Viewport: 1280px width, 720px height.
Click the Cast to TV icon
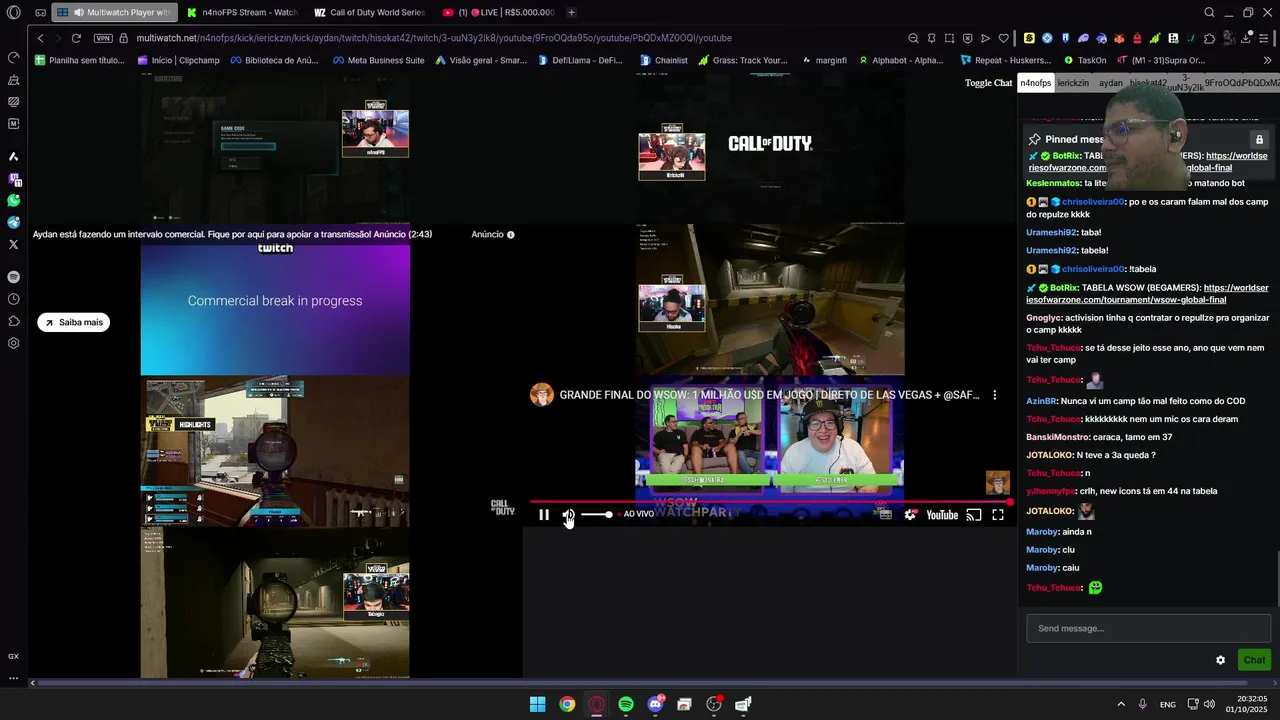[973, 515]
